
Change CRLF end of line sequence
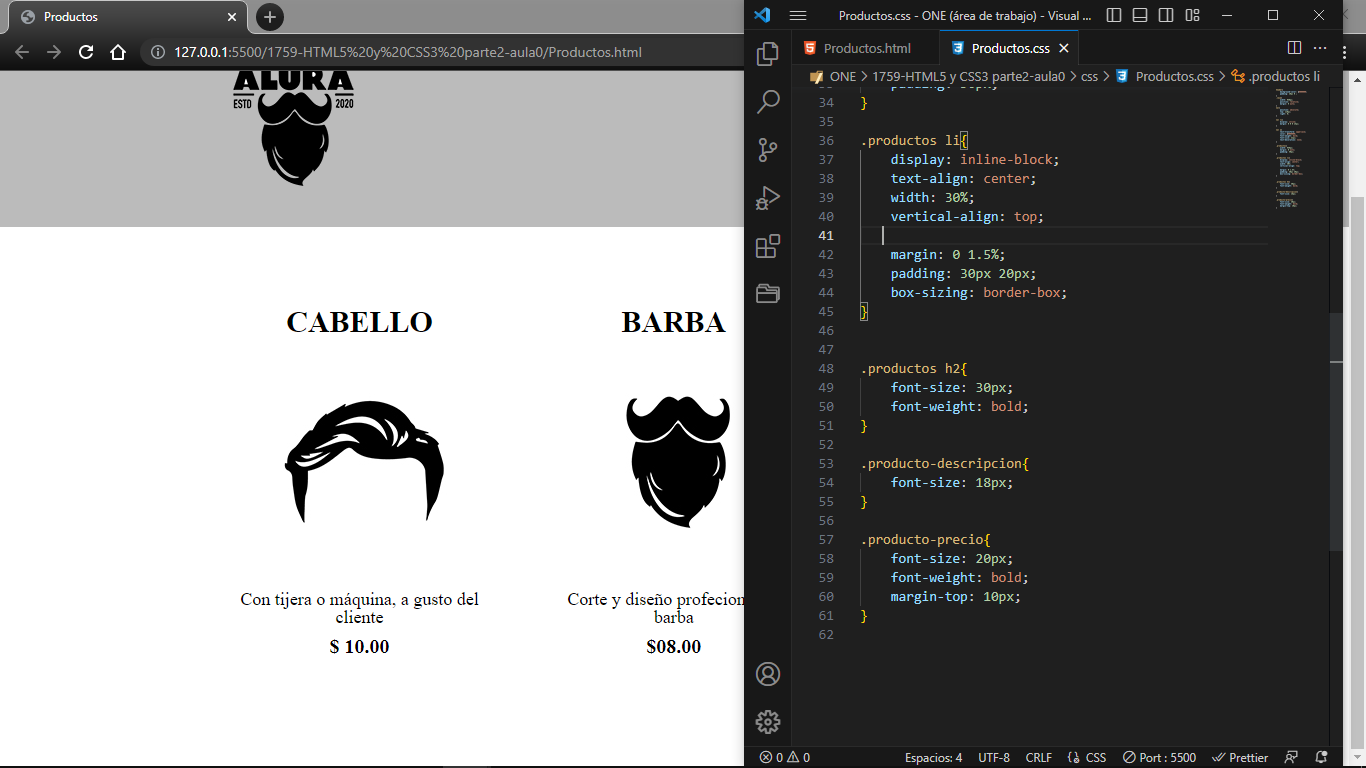click(x=1038, y=758)
